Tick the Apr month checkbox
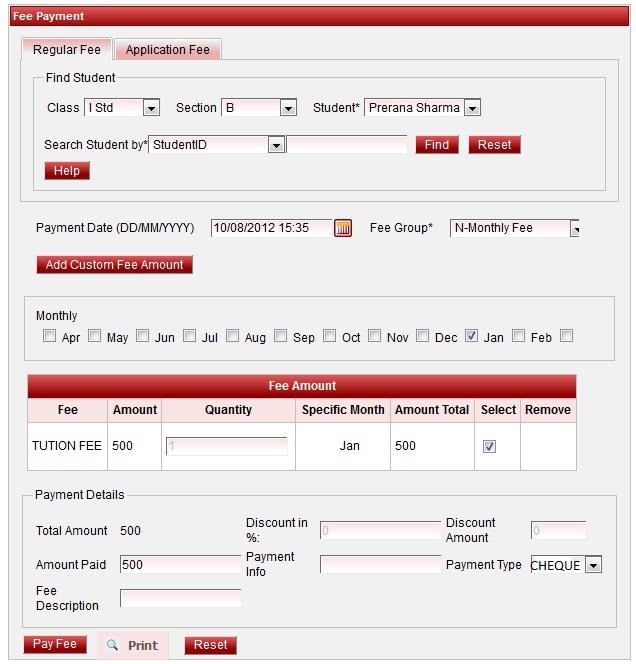636x664 pixels. pos(50,337)
